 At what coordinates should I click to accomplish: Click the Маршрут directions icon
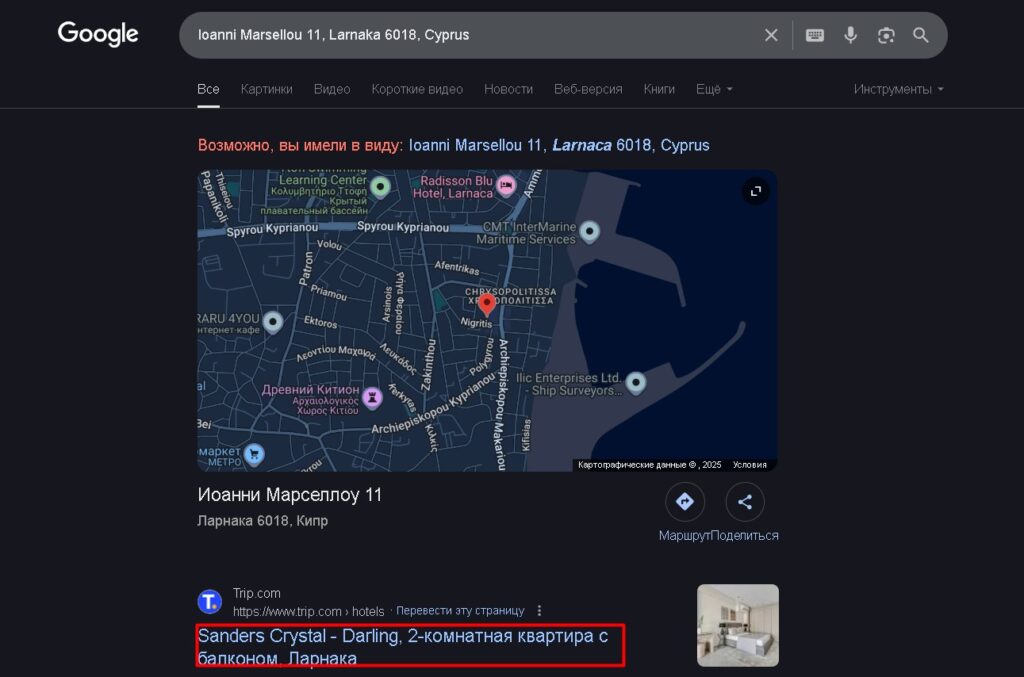684,502
